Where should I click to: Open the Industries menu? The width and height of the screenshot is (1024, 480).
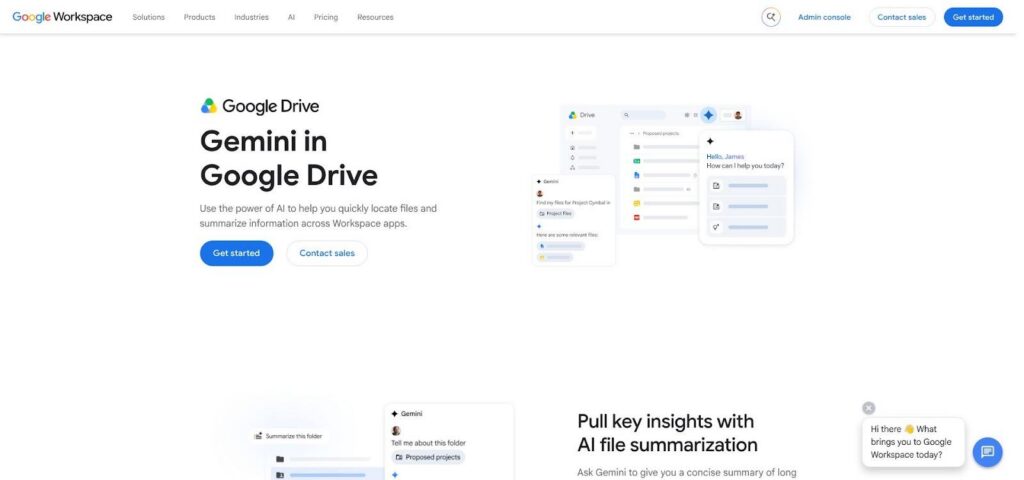point(251,17)
